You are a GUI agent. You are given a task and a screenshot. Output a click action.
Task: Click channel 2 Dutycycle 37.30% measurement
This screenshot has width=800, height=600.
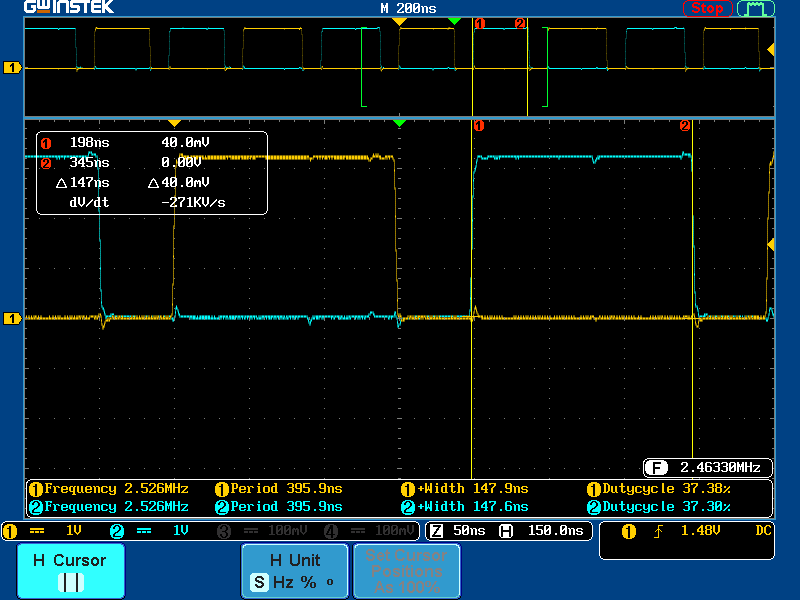(659, 507)
